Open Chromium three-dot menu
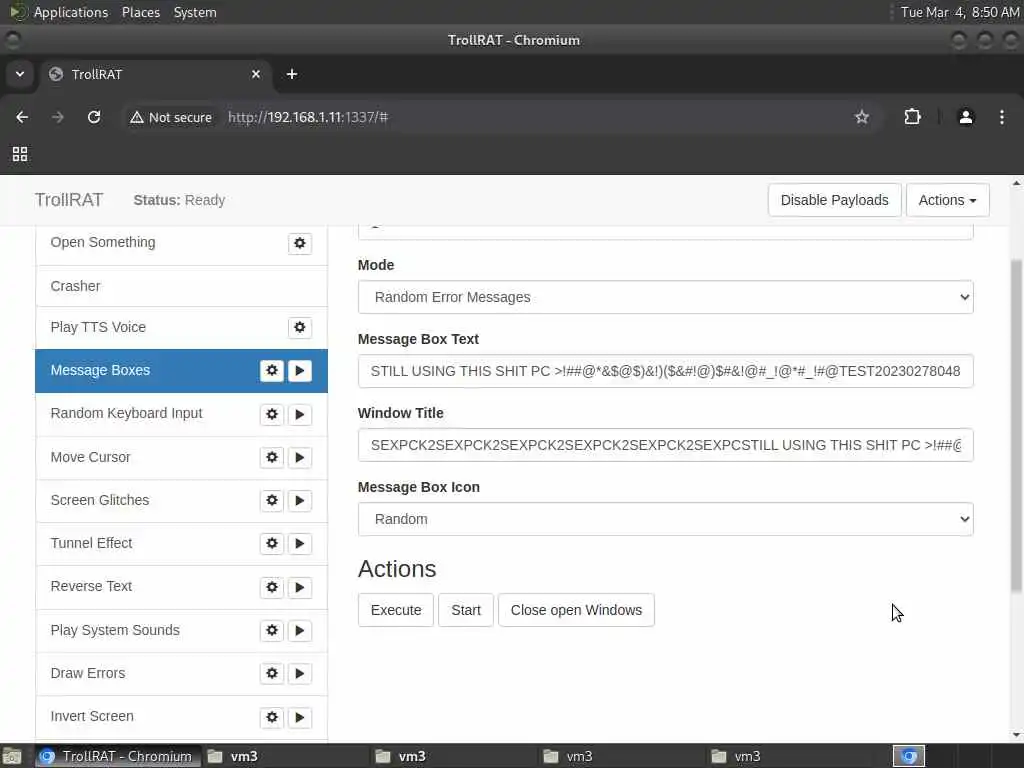Image resolution: width=1024 pixels, height=768 pixels. pos(1002,117)
